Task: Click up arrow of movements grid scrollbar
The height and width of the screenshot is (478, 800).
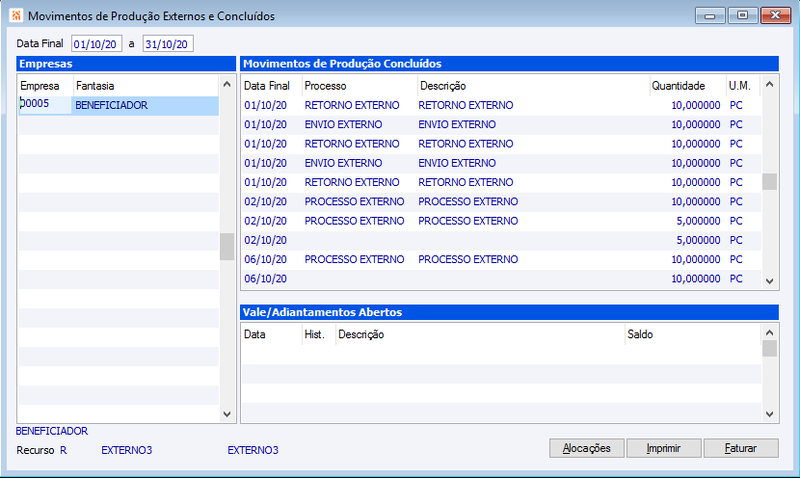Action: click(770, 84)
